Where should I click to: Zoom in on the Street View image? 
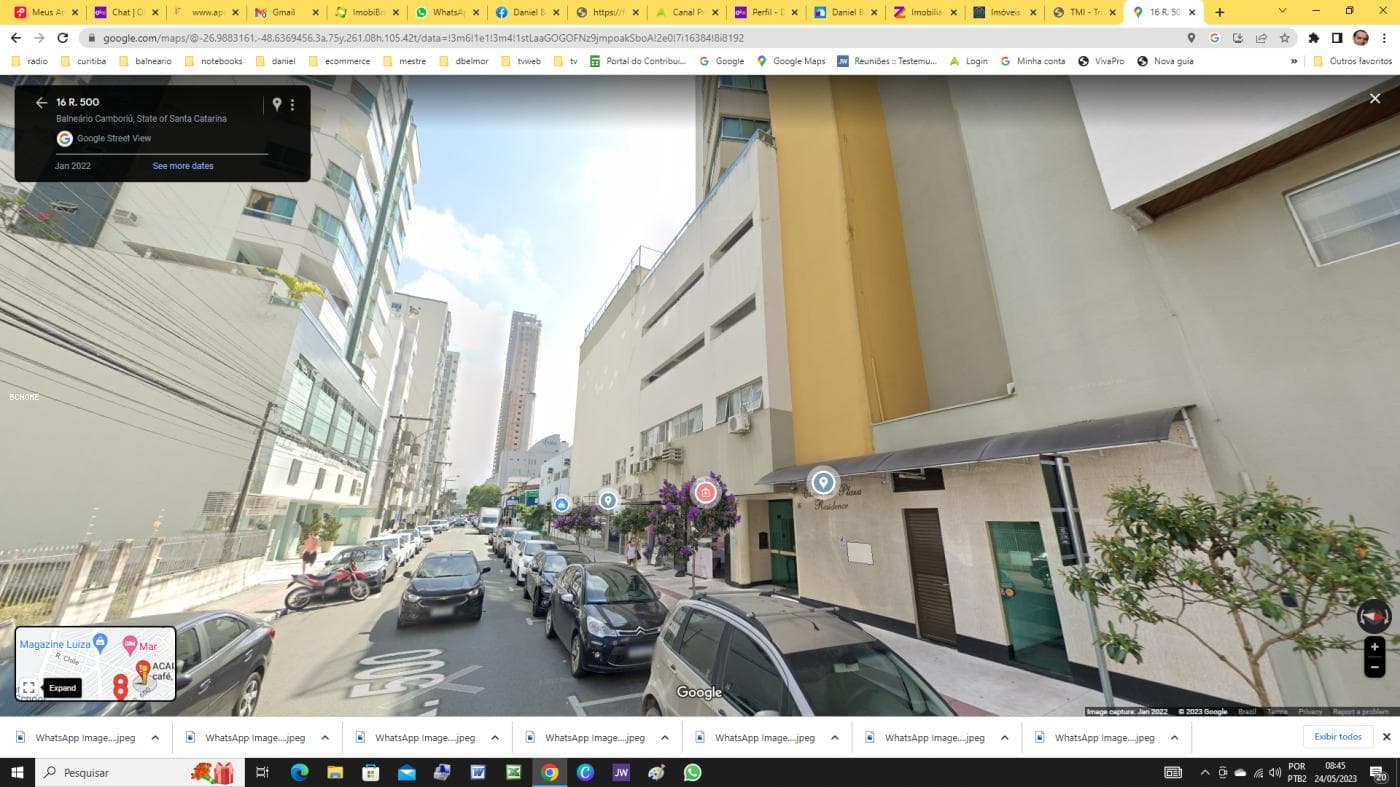pos(1374,647)
